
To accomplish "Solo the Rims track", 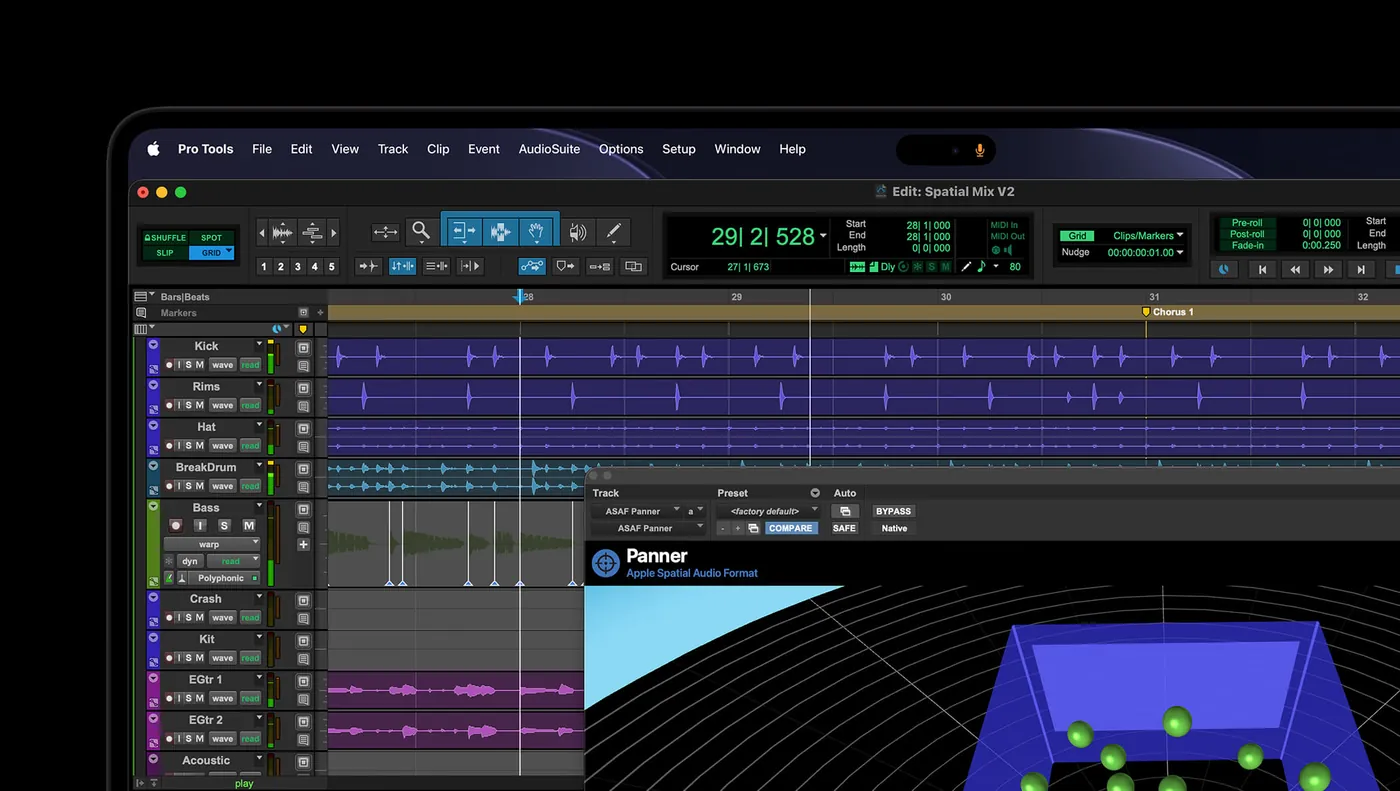I will click(188, 405).
